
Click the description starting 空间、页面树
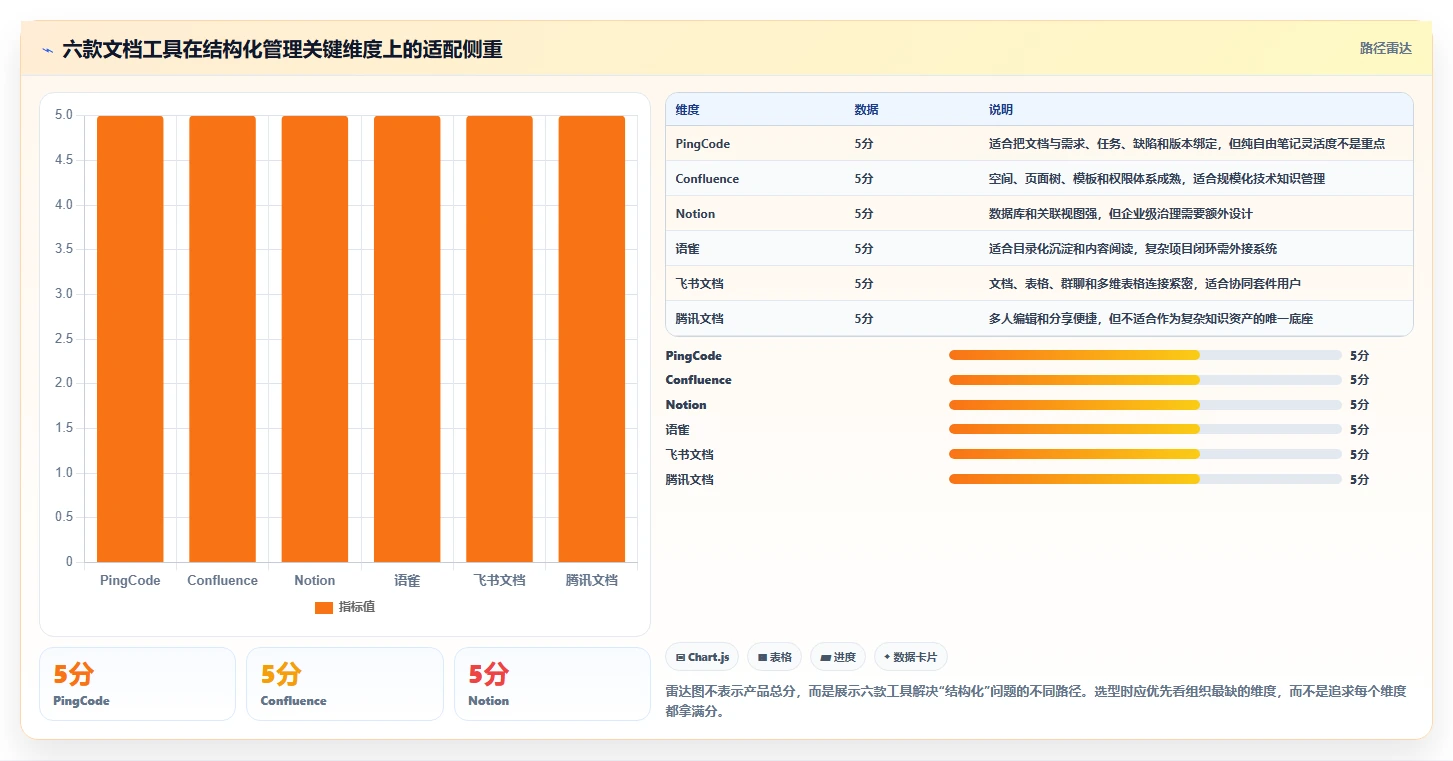1157,179
